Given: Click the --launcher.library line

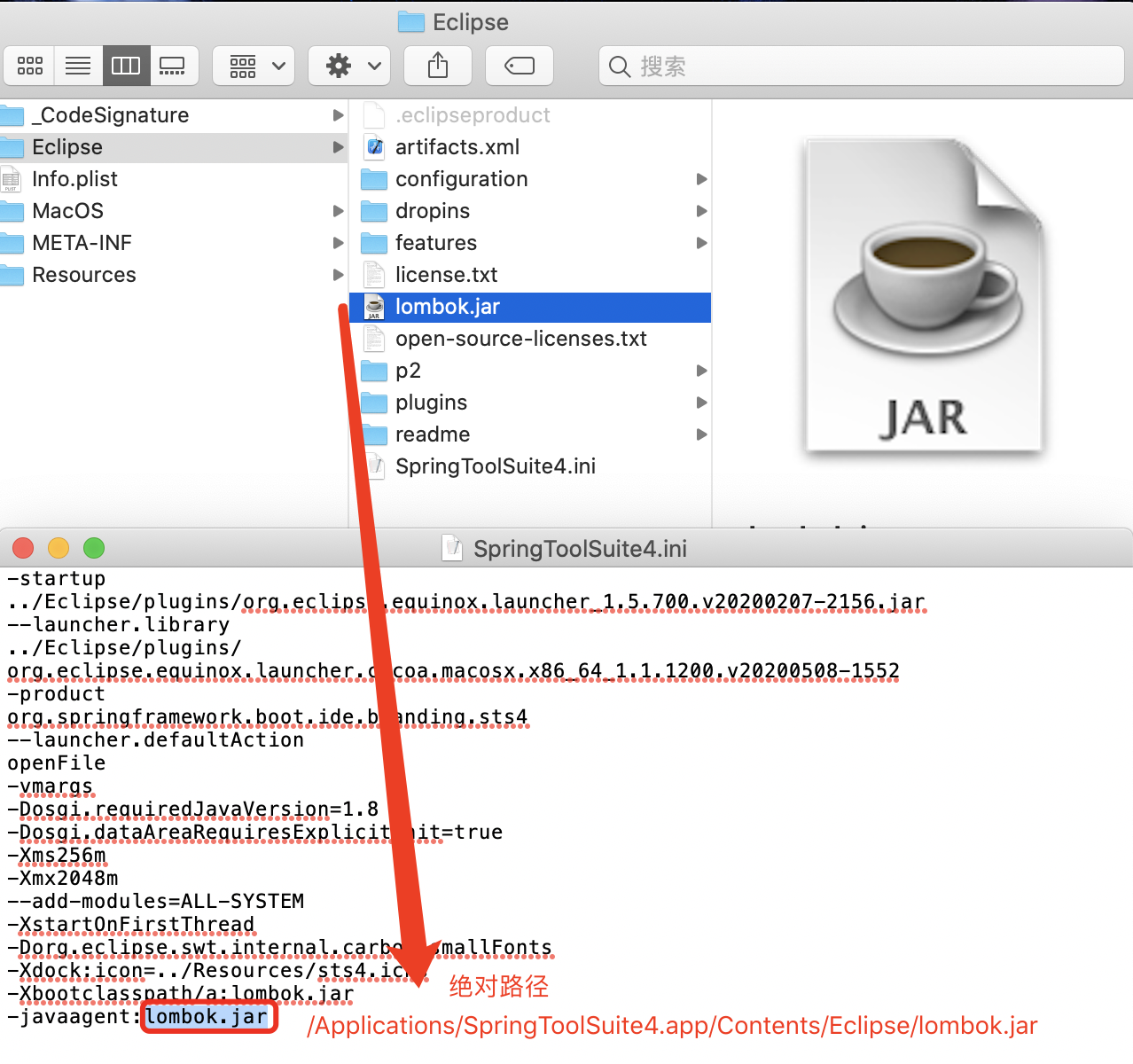Looking at the screenshot, I should [119, 625].
